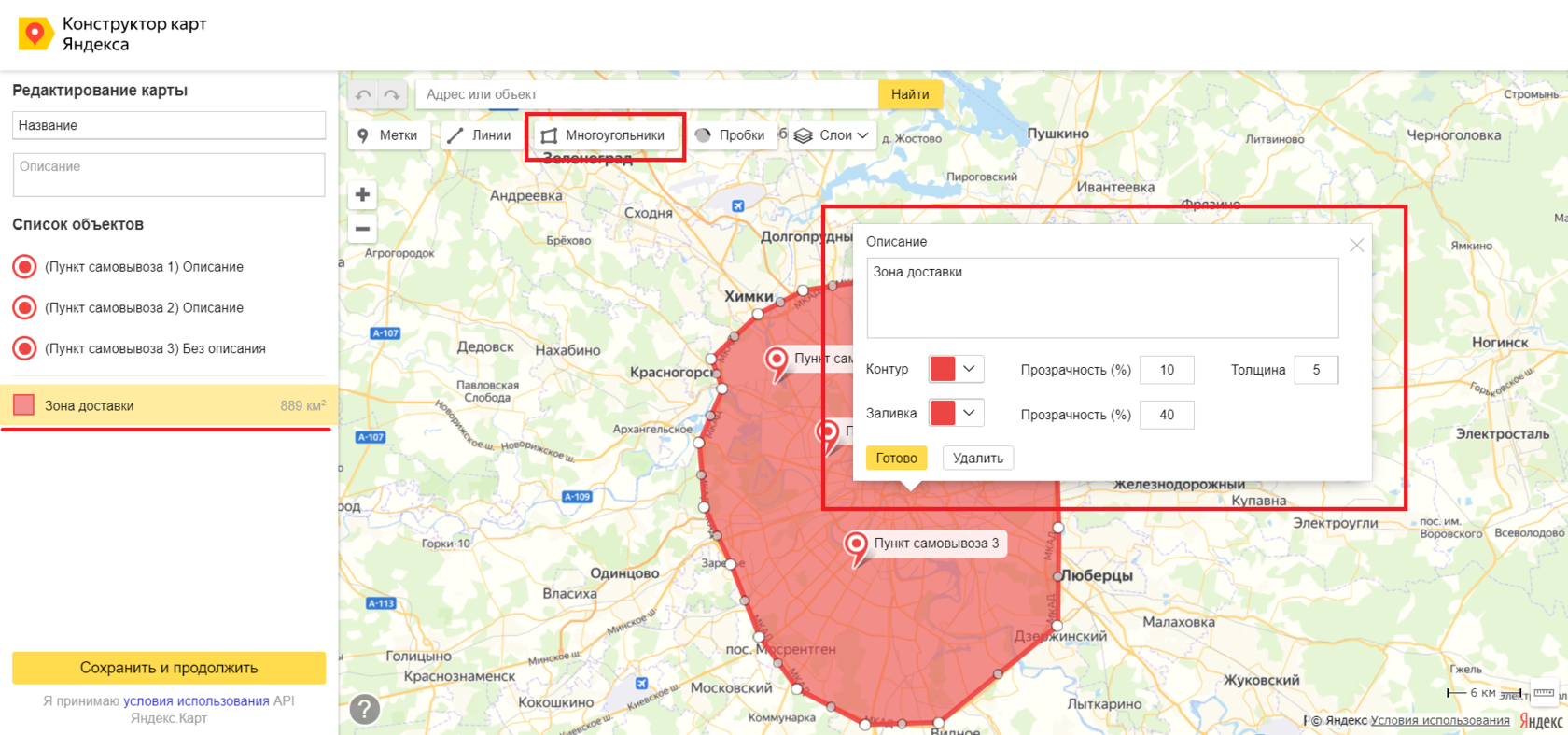Image resolution: width=1568 pixels, height=735 pixels.
Task: Click the Зона доставки pink square icon
Action: click(24, 404)
